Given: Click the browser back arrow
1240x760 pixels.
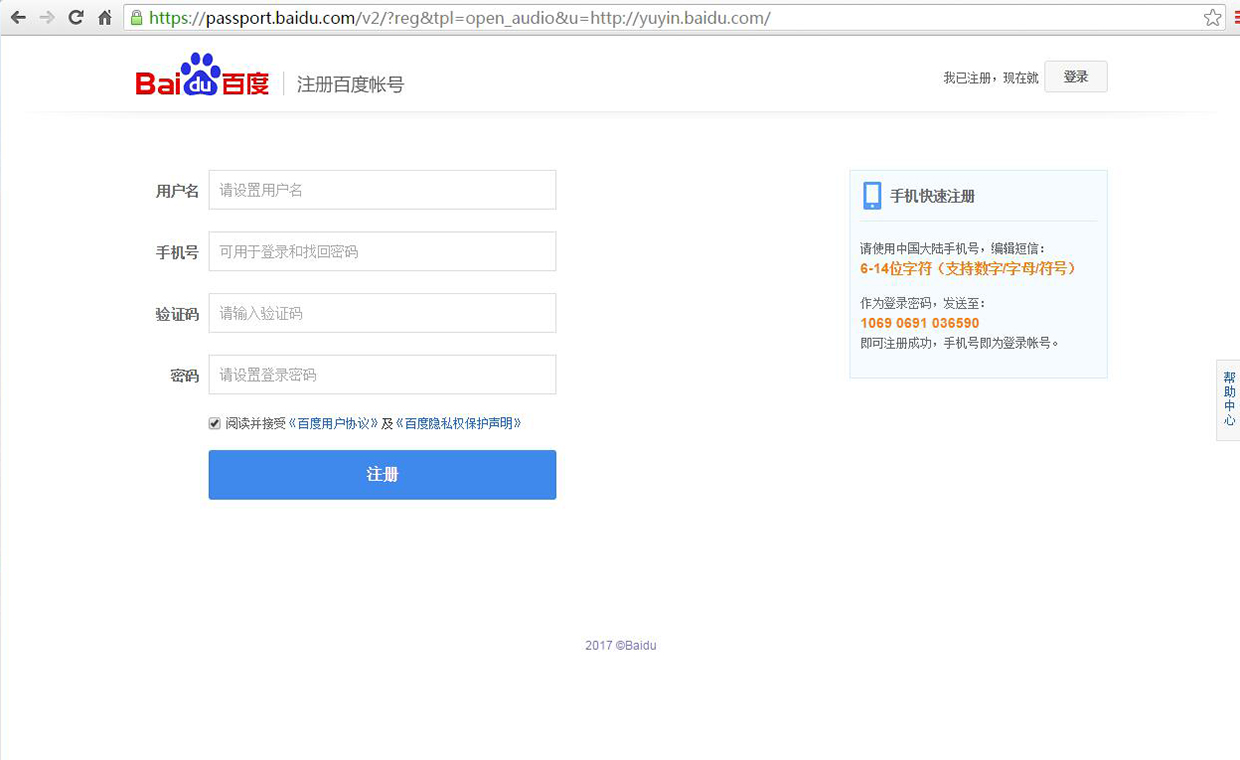Looking at the screenshot, I should 18,18.
